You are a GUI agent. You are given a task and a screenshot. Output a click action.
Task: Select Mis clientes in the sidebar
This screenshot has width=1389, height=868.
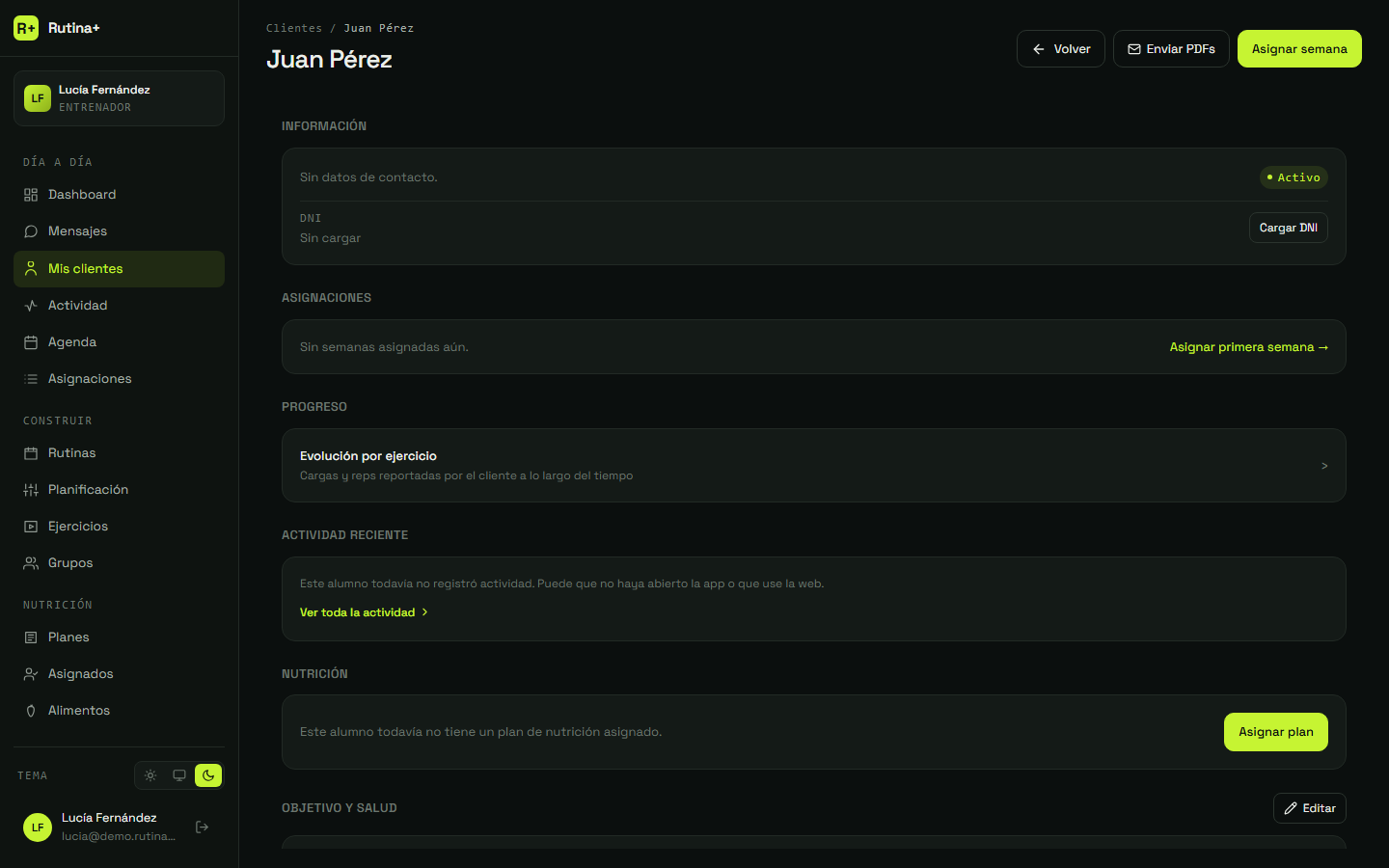pyautogui.click(x=119, y=269)
